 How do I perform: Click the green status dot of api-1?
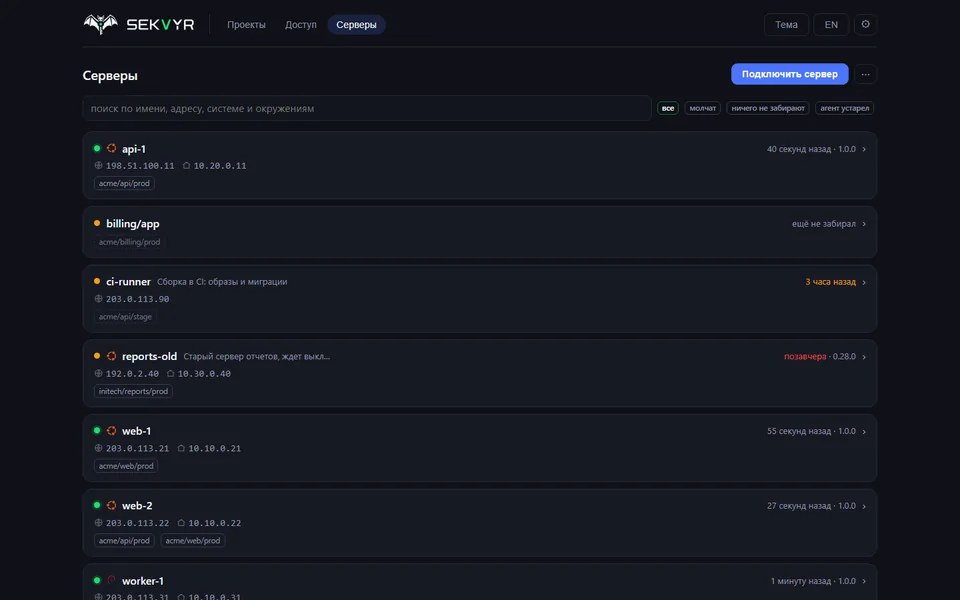(x=97, y=148)
